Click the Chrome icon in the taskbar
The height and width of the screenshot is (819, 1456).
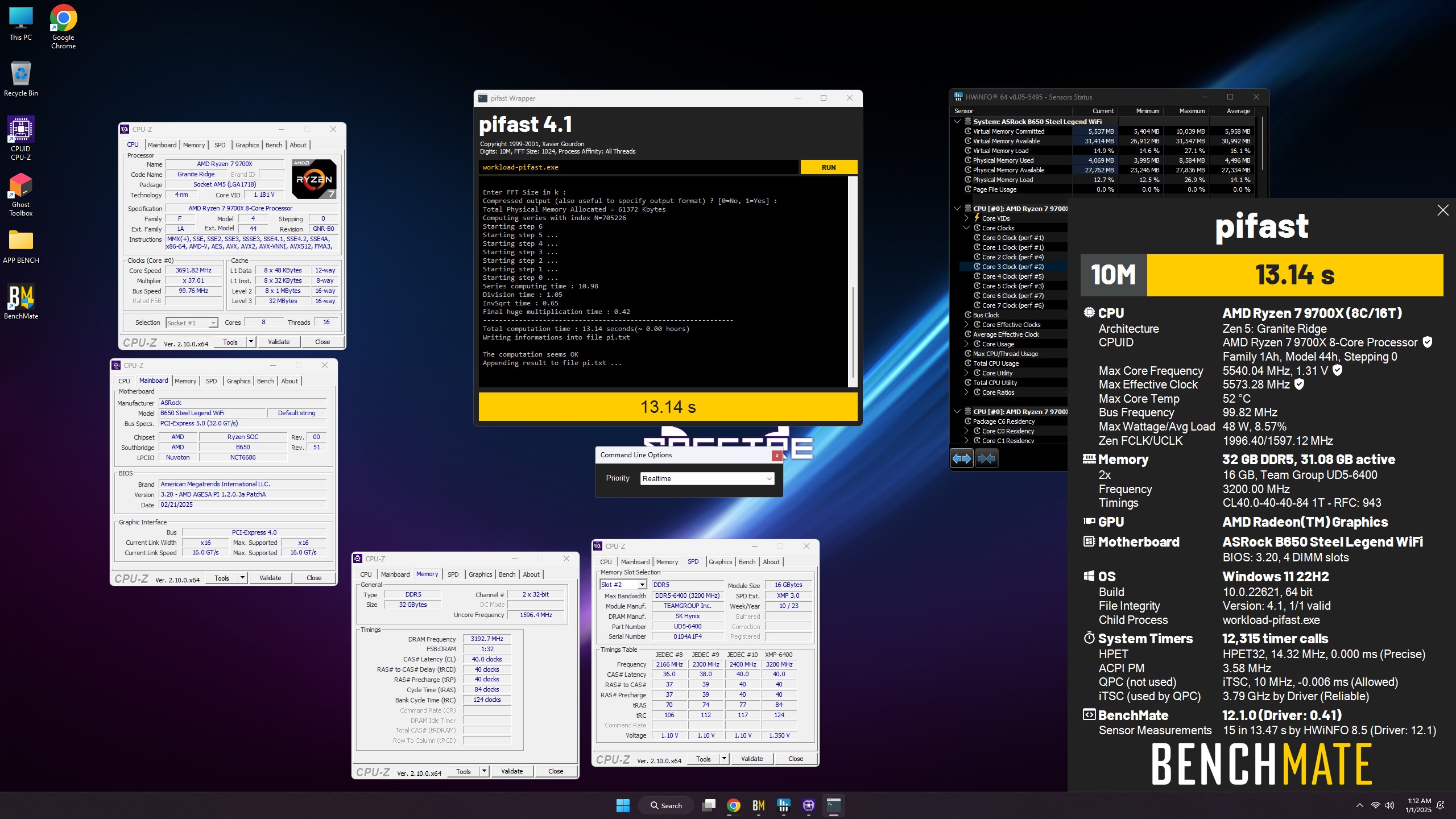(734, 805)
